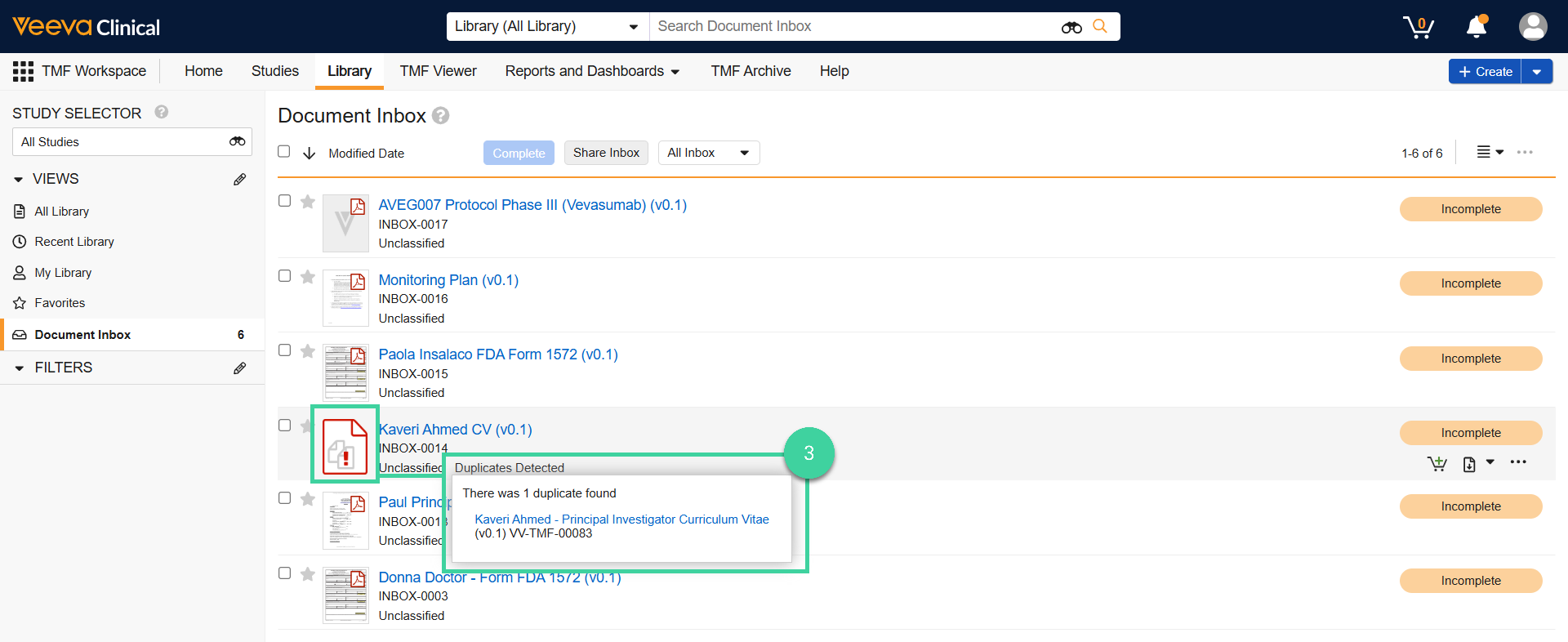1568x642 pixels.
Task: Select All Library view
Action: (x=62, y=212)
